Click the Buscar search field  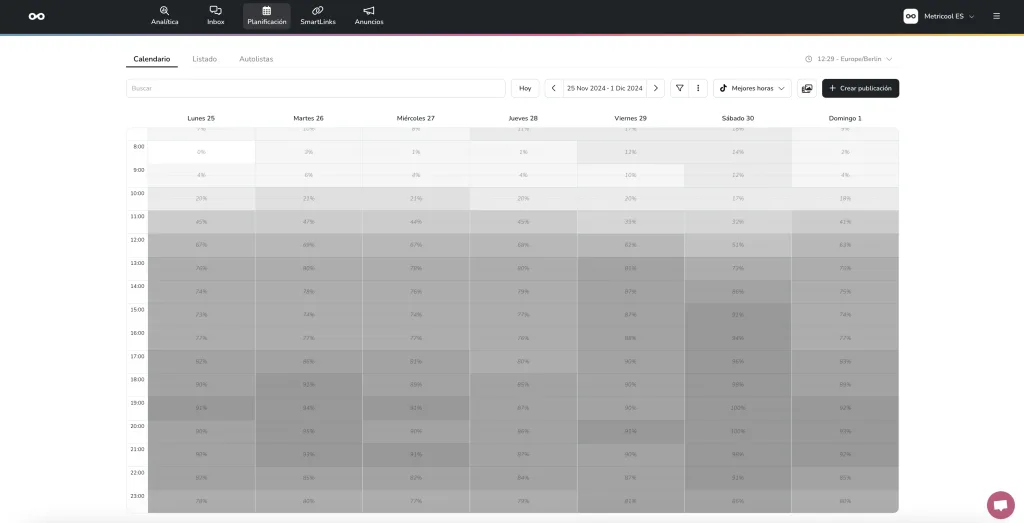tap(315, 88)
